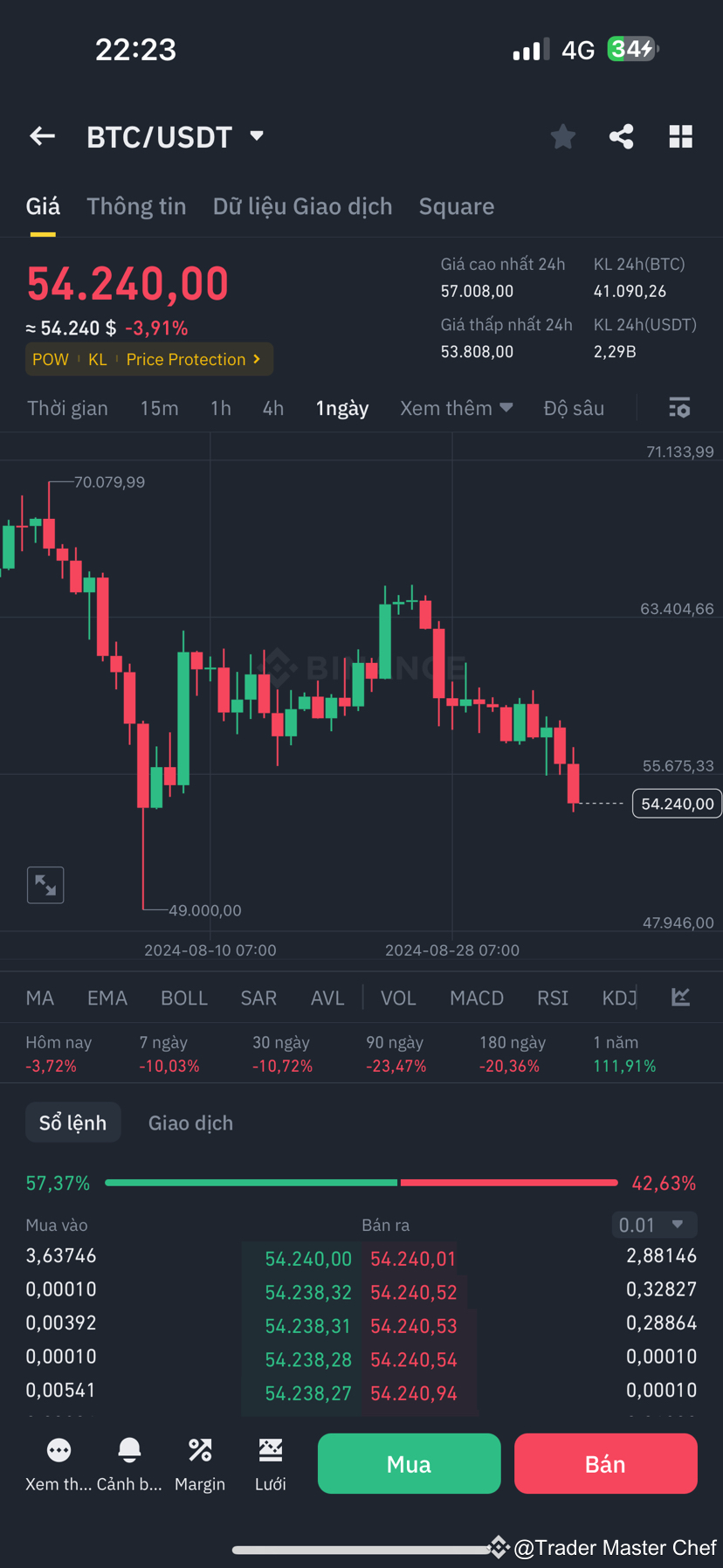Toggle the VOL indicator display
Screen dimensions: 723x1568
398,997
